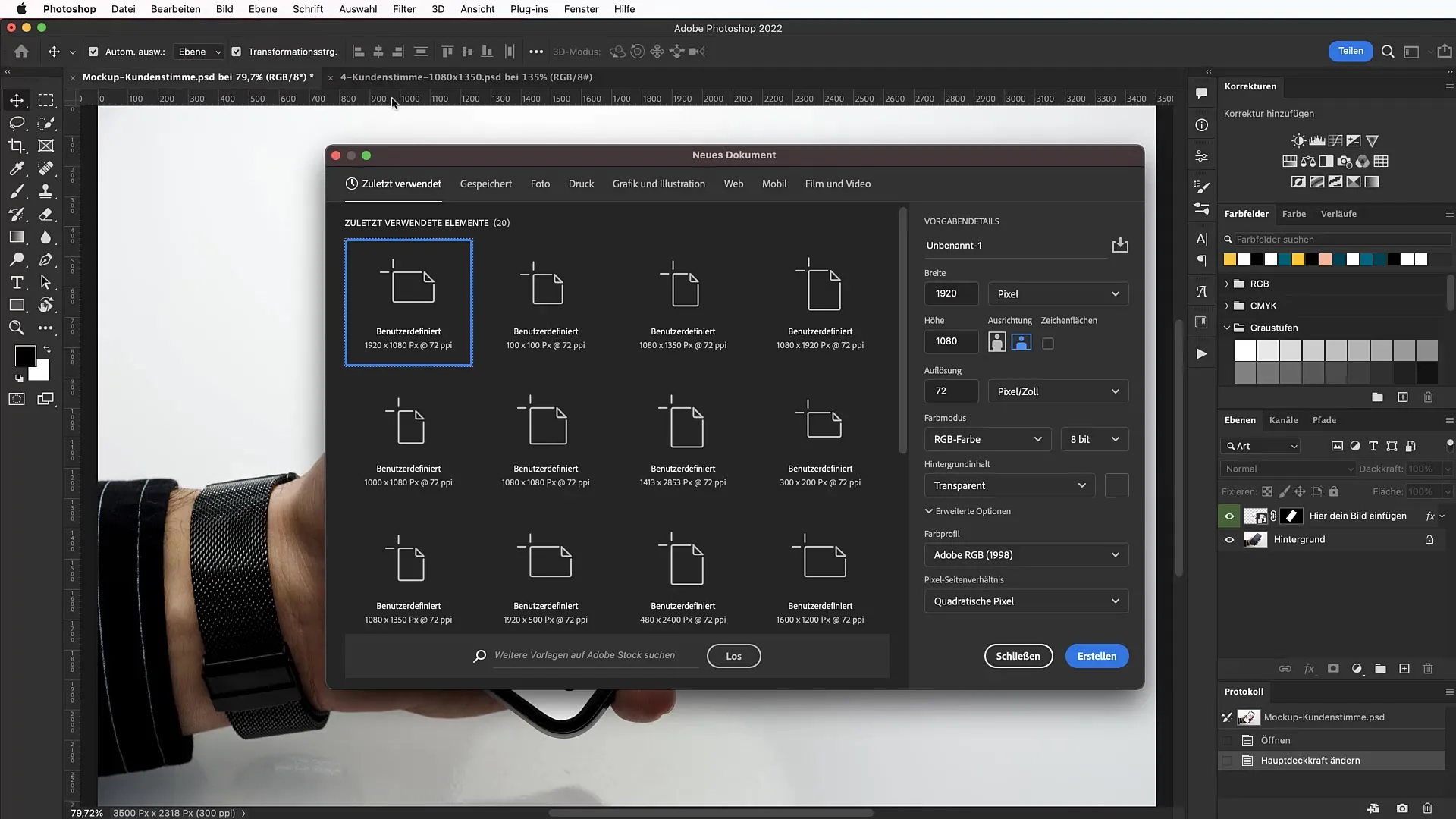Choose landscape orientation icon
This screenshot has width=1456, height=819.
[x=1021, y=342]
